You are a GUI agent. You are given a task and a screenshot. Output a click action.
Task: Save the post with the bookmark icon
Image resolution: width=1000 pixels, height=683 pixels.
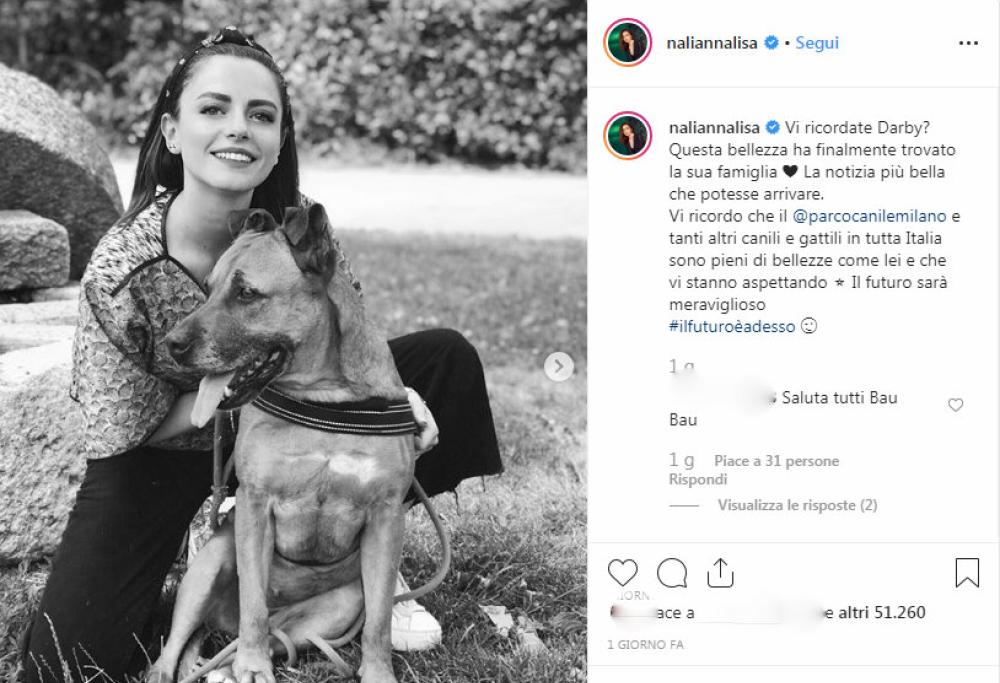point(966,573)
